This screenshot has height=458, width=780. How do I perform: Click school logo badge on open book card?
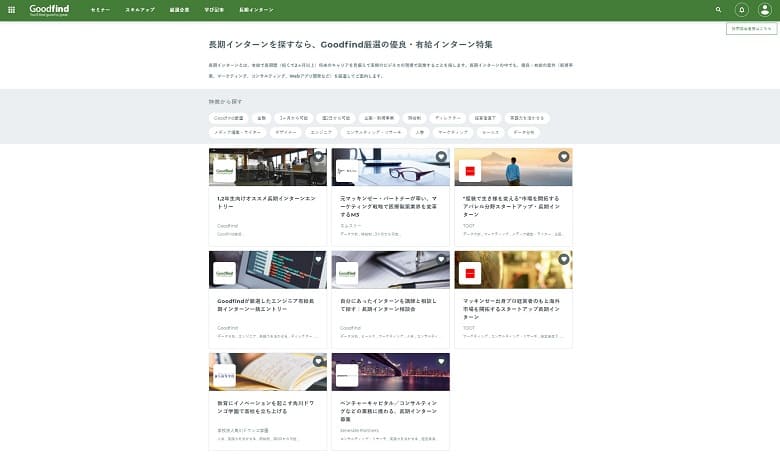[224, 376]
